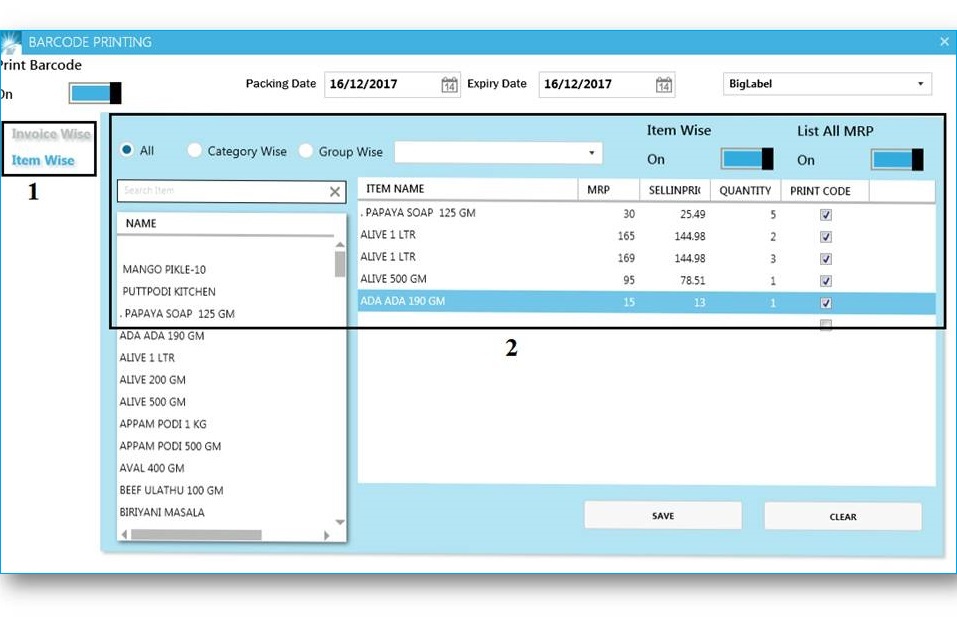957x617 pixels.
Task: Select the All filter radio button
Action: point(128,151)
